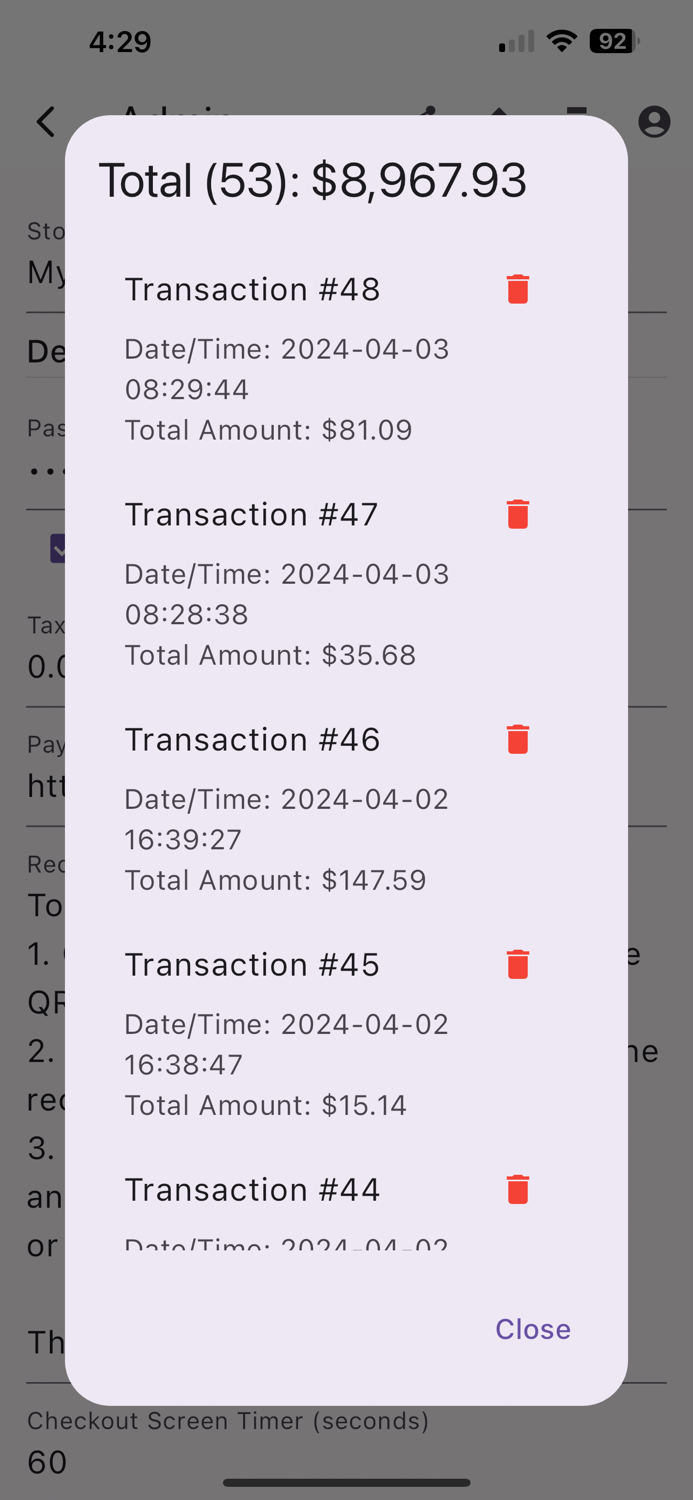Tap the $147.59 total amount line
The image size is (693, 1500).
pyautogui.click(x=275, y=880)
